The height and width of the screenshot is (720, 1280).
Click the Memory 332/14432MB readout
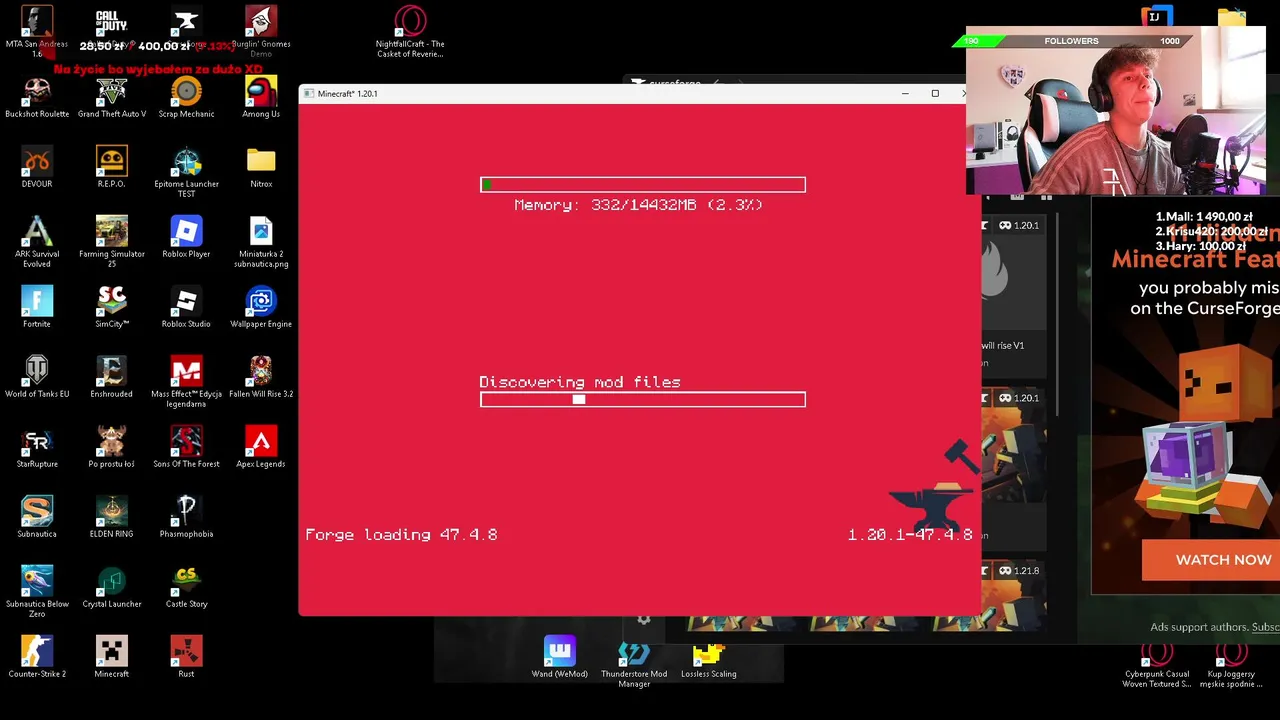click(x=639, y=204)
